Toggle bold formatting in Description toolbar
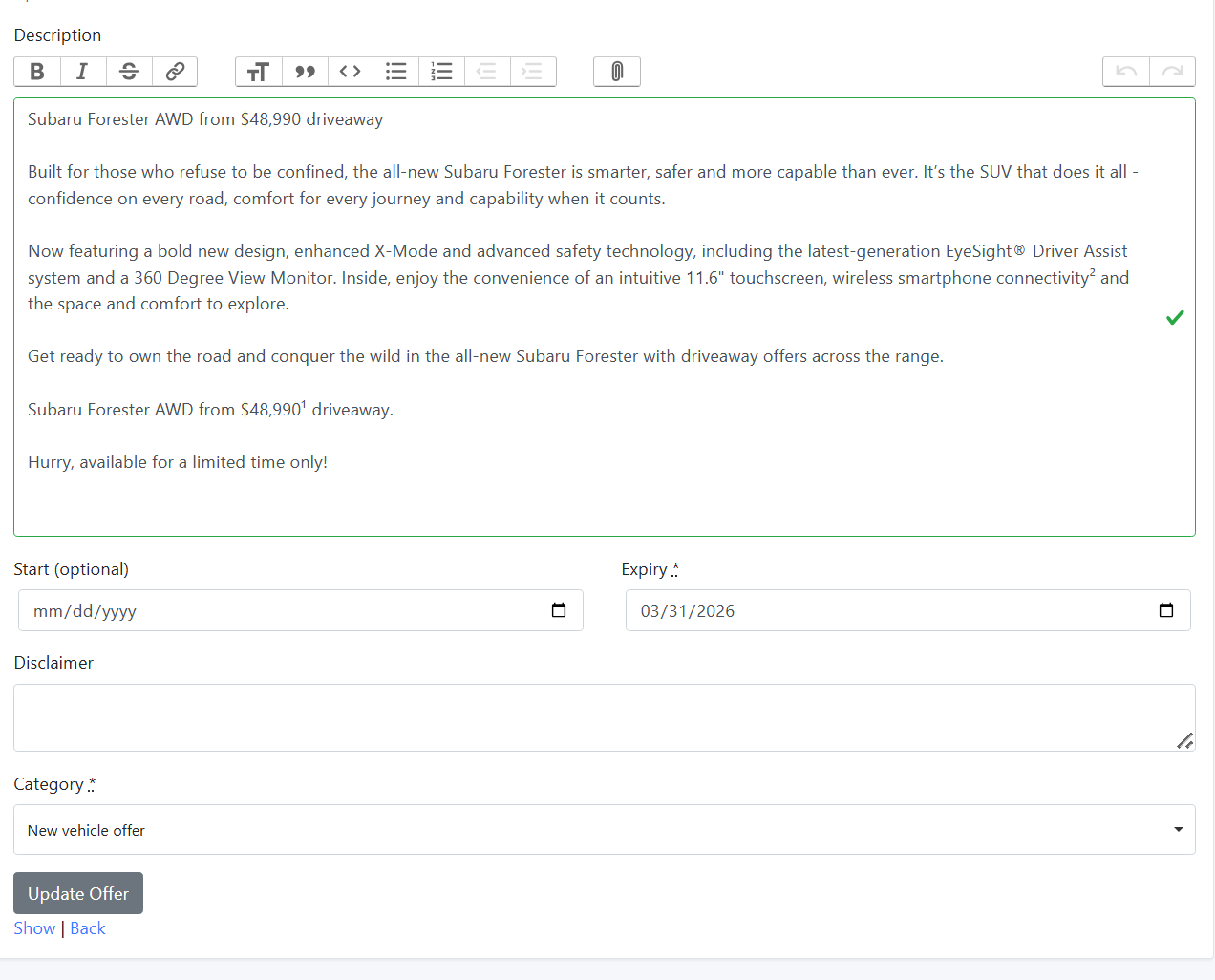The image size is (1215, 980). (x=37, y=72)
